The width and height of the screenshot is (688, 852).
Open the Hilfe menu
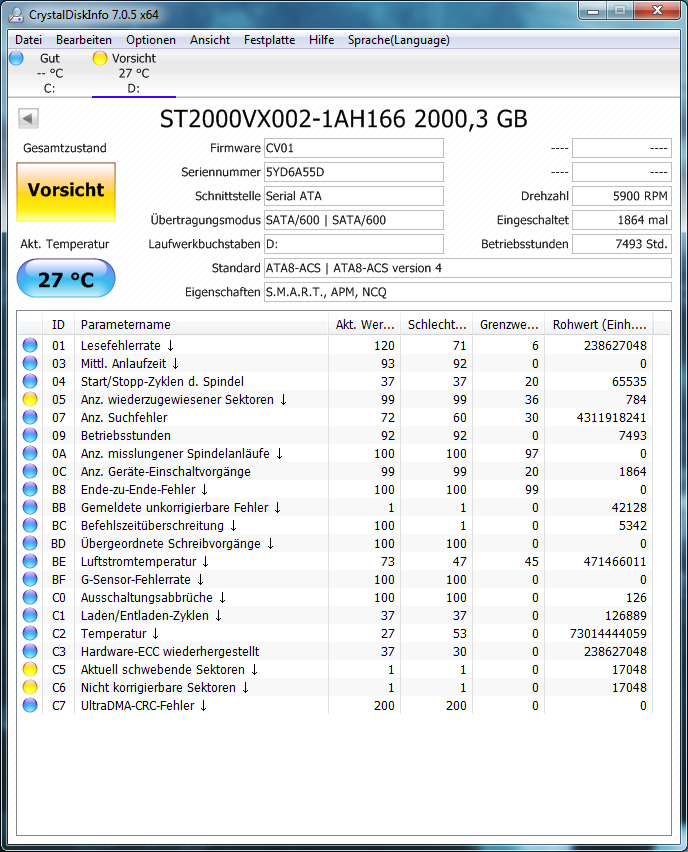click(322, 40)
